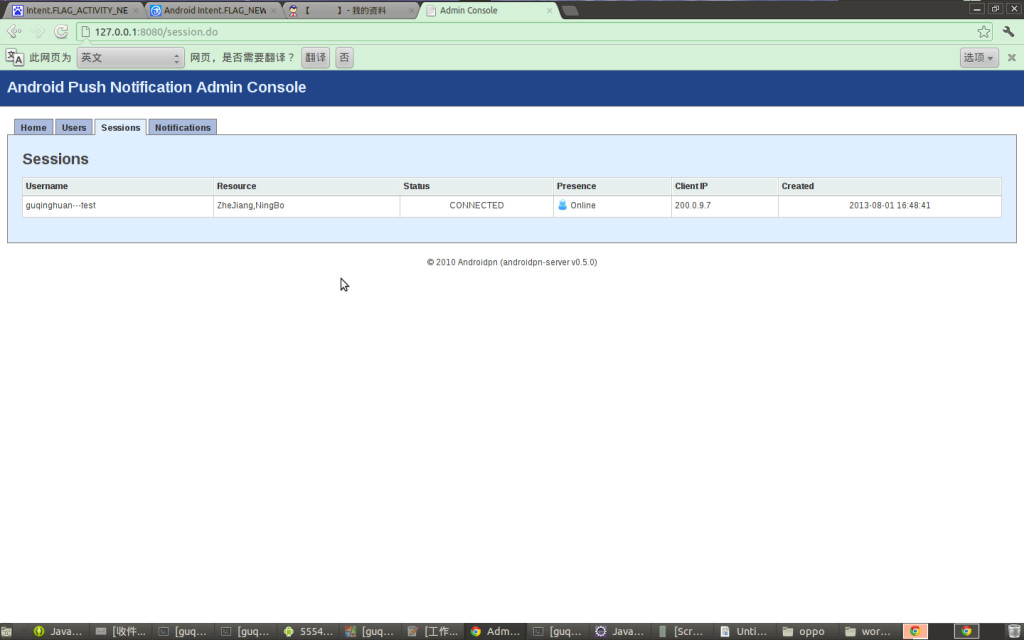Click the 翻译 translate button
Viewport: 1024px width, 640px height.
point(315,57)
